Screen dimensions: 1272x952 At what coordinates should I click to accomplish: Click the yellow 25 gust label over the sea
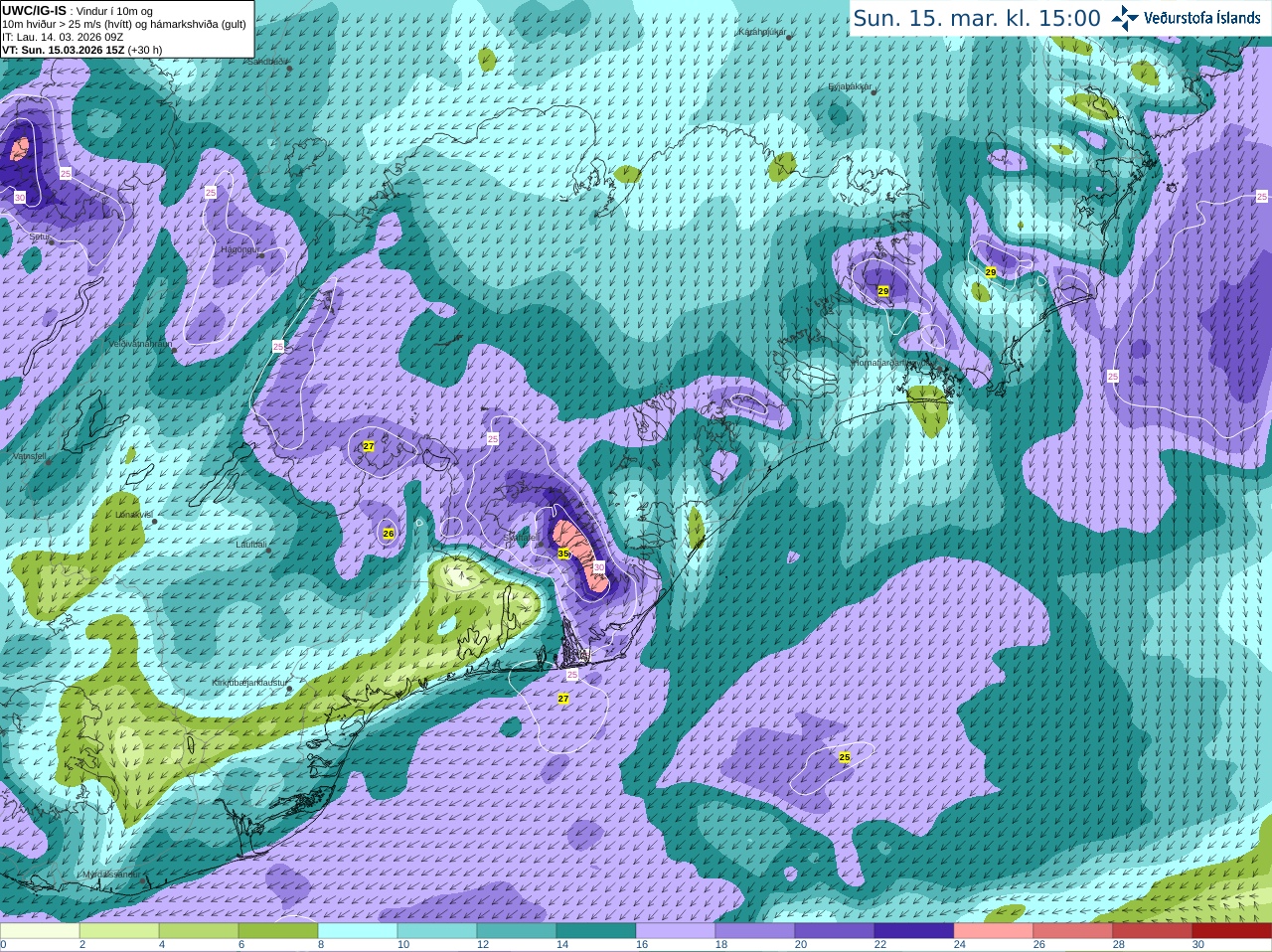pyautogui.click(x=845, y=757)
